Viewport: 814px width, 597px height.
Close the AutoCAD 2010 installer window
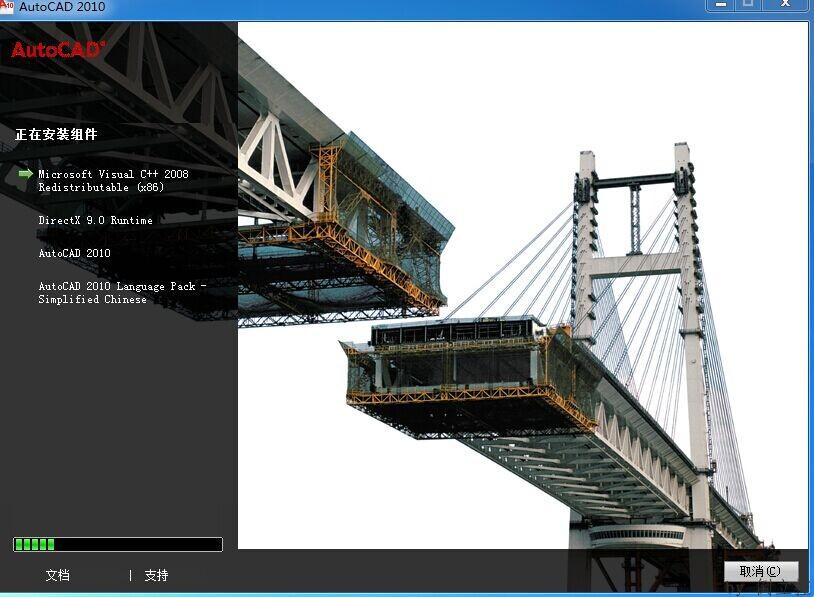coord(786,5)
